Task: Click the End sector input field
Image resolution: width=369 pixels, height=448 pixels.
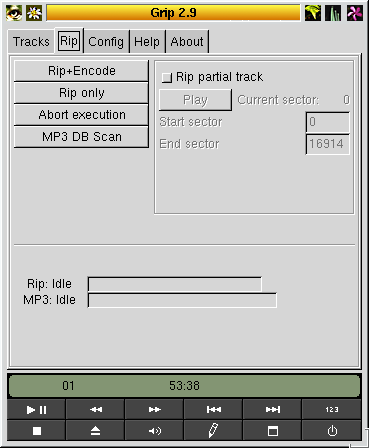Action: 328,144
